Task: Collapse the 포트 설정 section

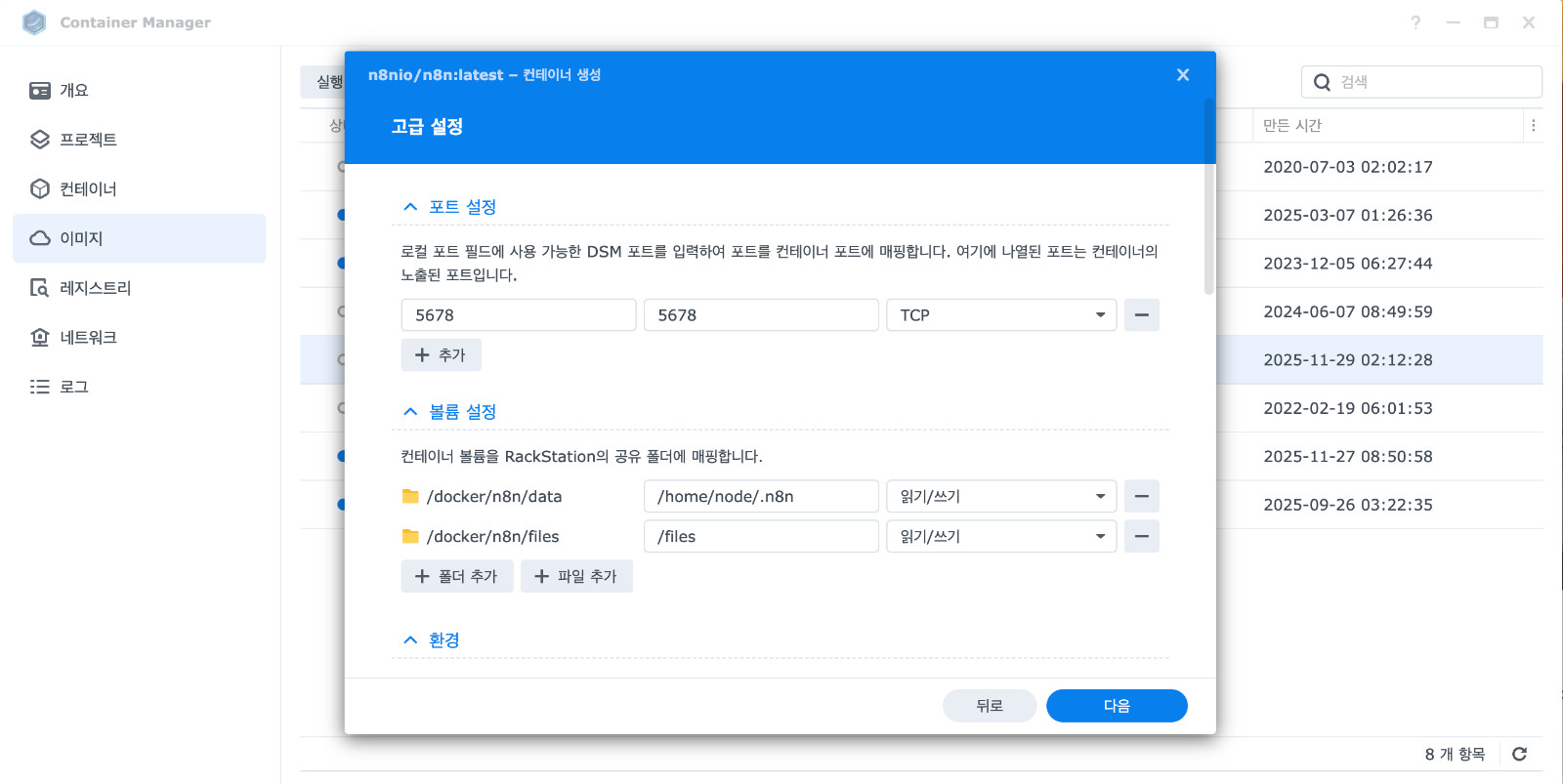Action: pos(410,207)
